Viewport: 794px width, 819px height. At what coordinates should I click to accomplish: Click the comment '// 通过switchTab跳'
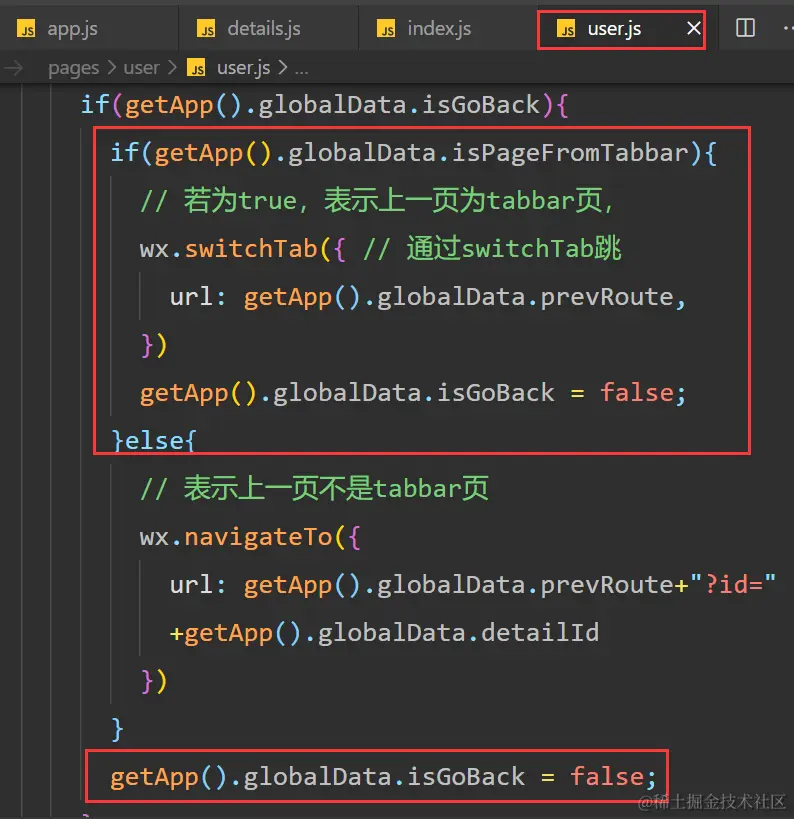pos(492,249)
